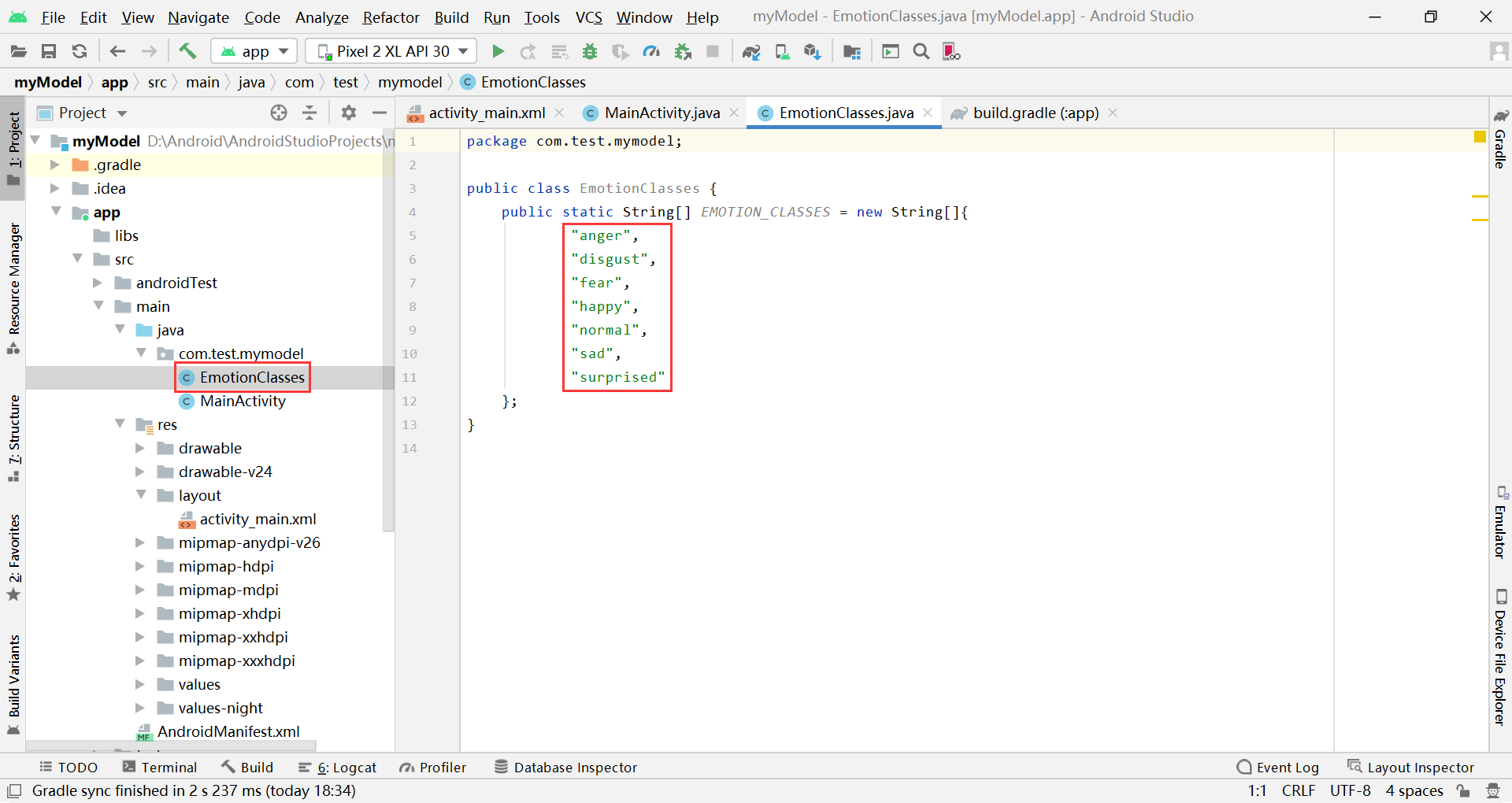Image resolution: width=1512 pixels, height=803 pixels.
Task: Open the AVD Manager icon
Action: pos(782,52)
